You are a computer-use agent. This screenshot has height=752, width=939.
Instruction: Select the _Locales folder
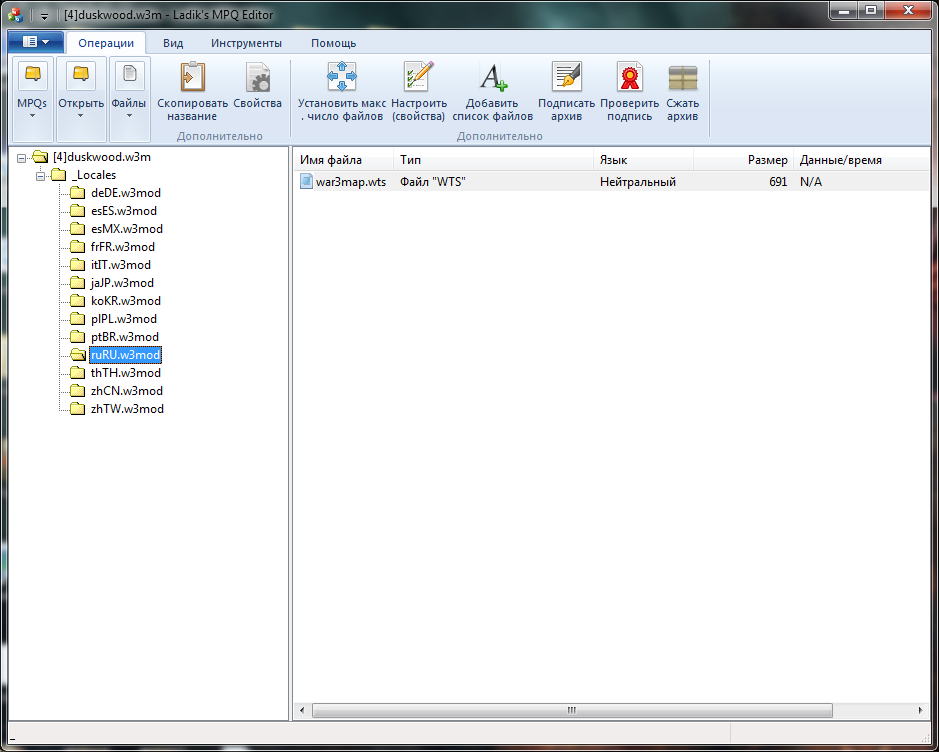point(93,175)
